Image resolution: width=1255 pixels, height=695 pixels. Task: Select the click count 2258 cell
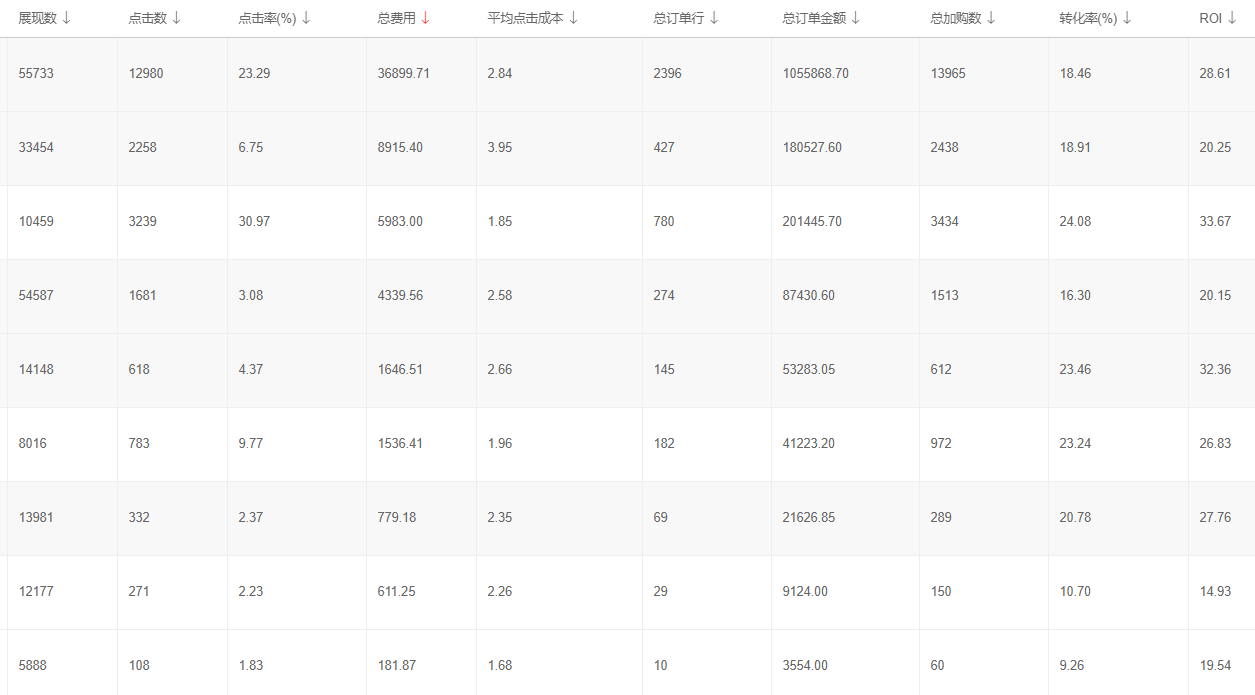143,148
